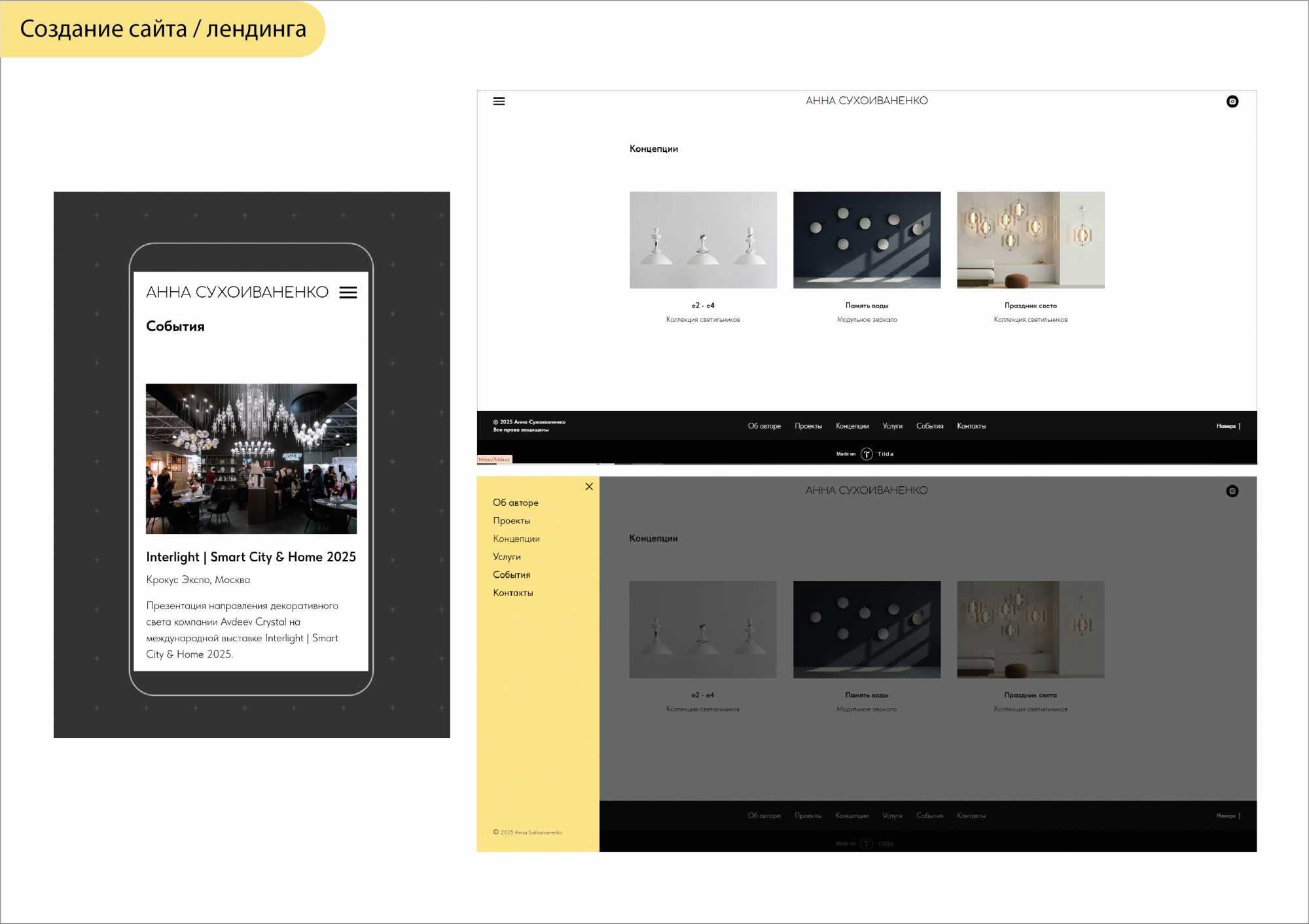Choose 'Контакты' in the yellow side menu
This screenshot has height=924, width=1309.
tap(513, 593)
